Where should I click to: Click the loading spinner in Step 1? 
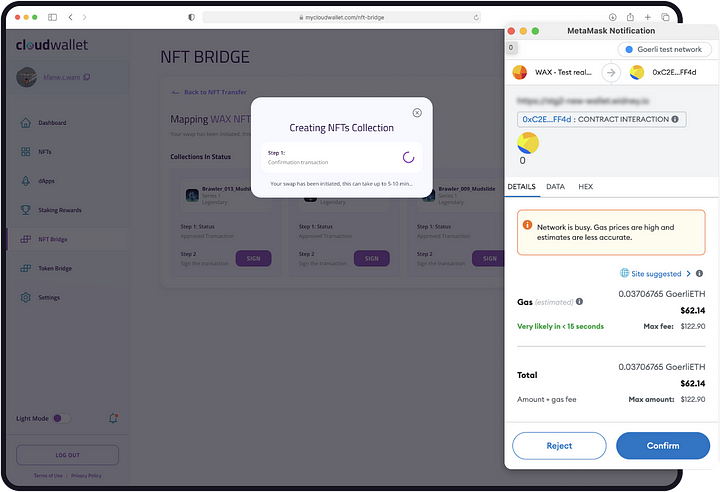click(x=408, y=158)
